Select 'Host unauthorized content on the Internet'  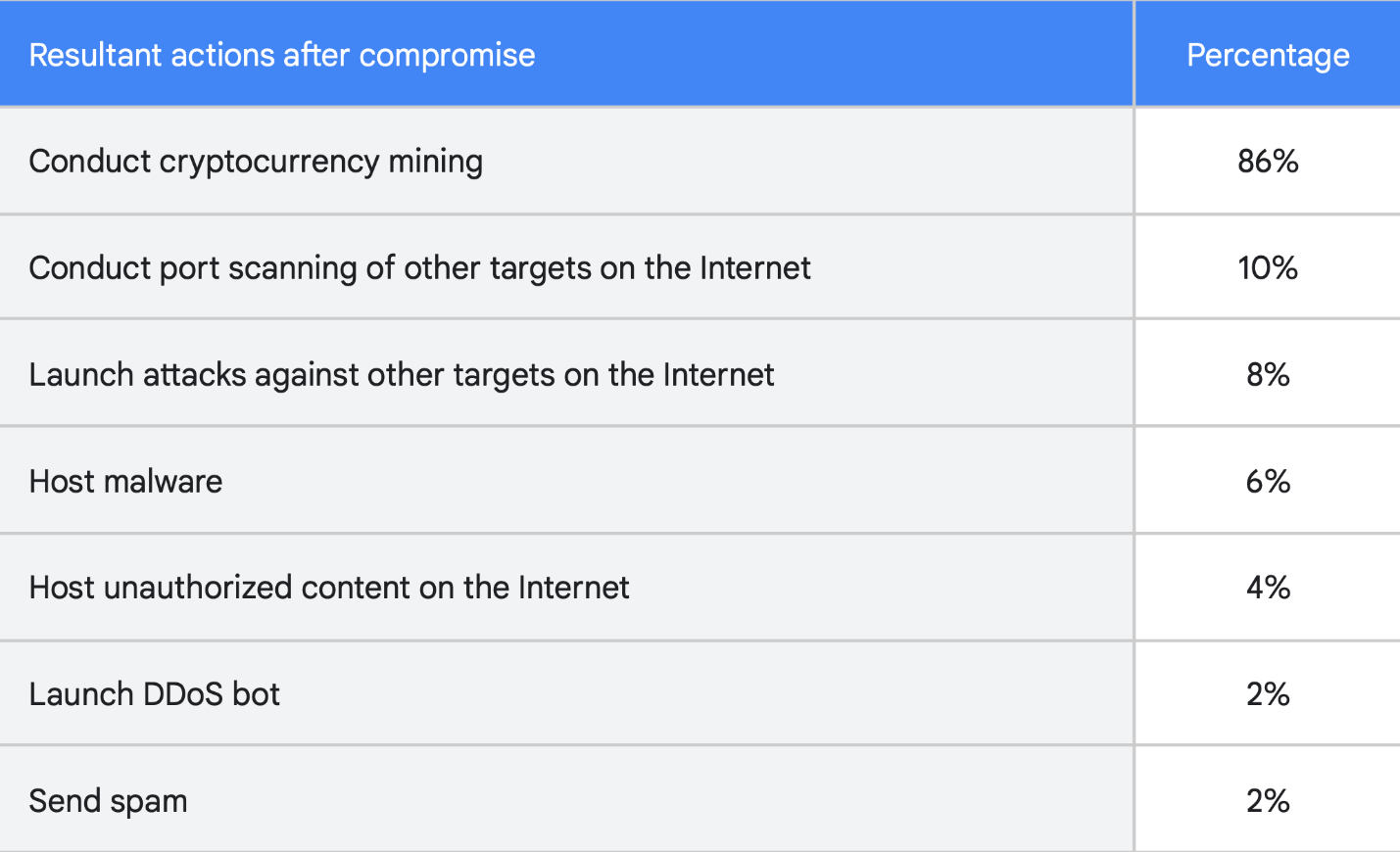pos(329,588)
